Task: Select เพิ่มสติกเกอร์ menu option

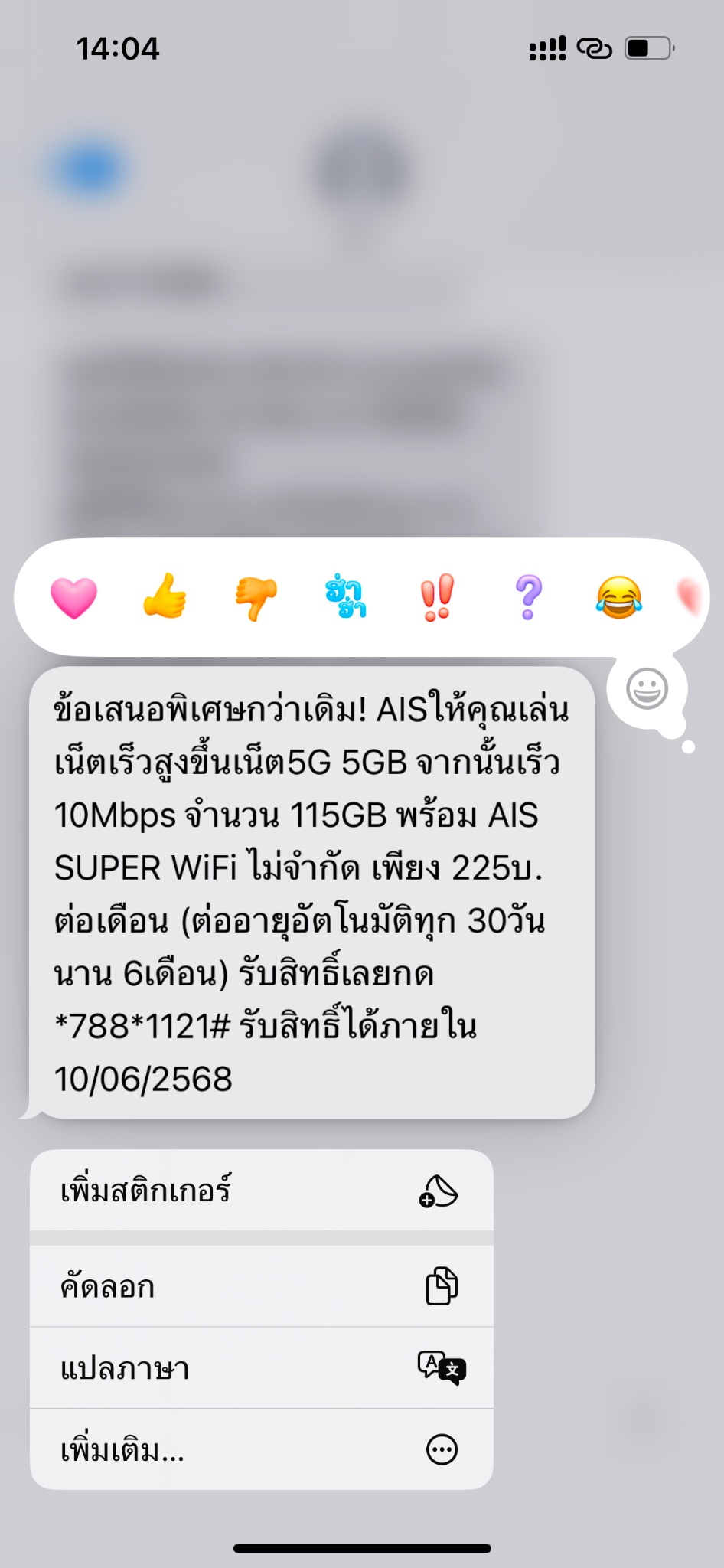Action: point(262,1191)
